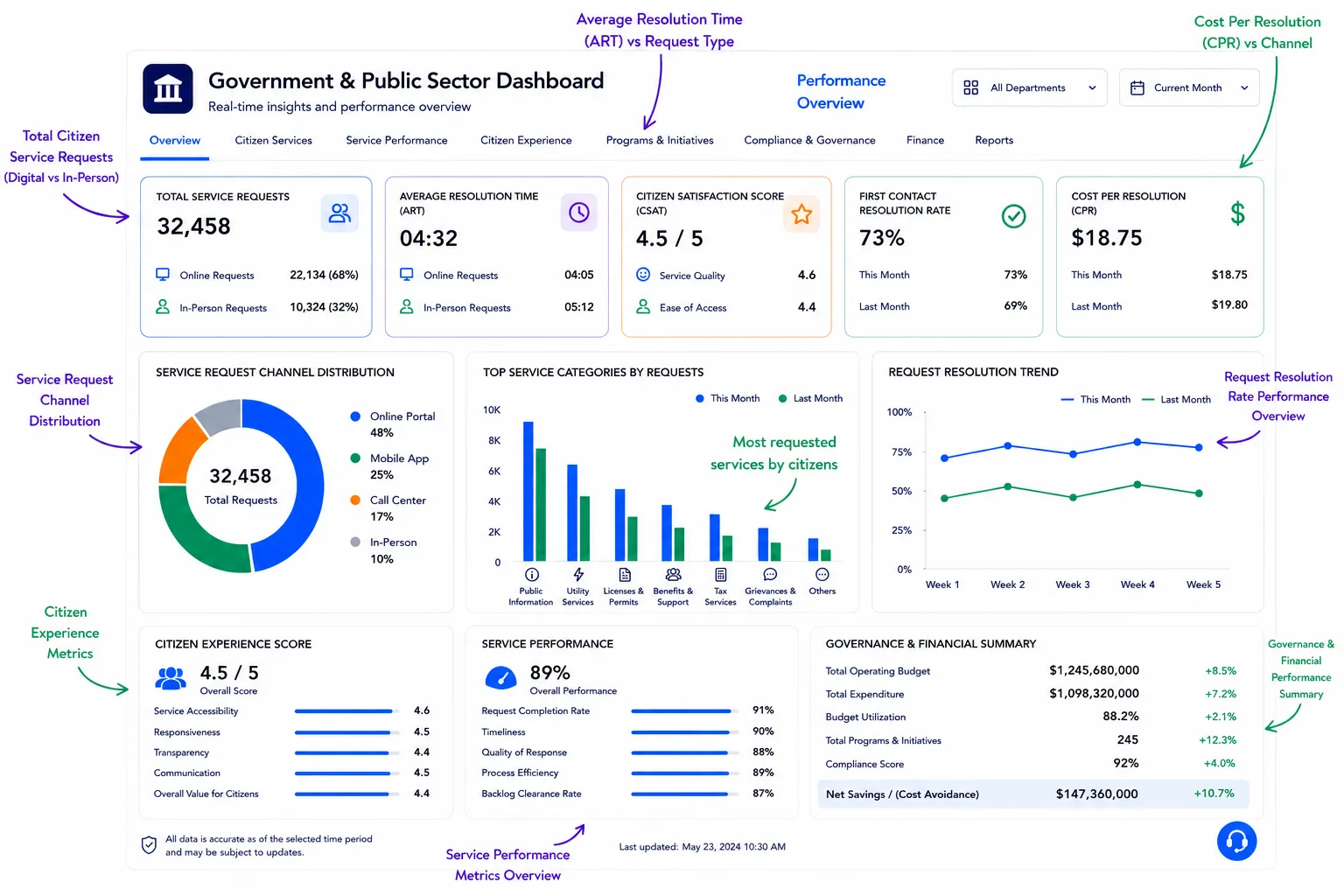Click person icon beside In-Person Requests 05:12
This screenshot has width=1344, height=896.
[407, 307]
